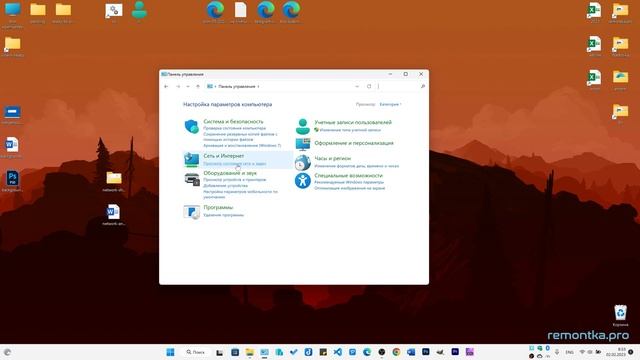Click Изменение форматов даты, времени и чисел
This screenshot has width=640, height=360.
pyautogui.click(x=357, y=166)
